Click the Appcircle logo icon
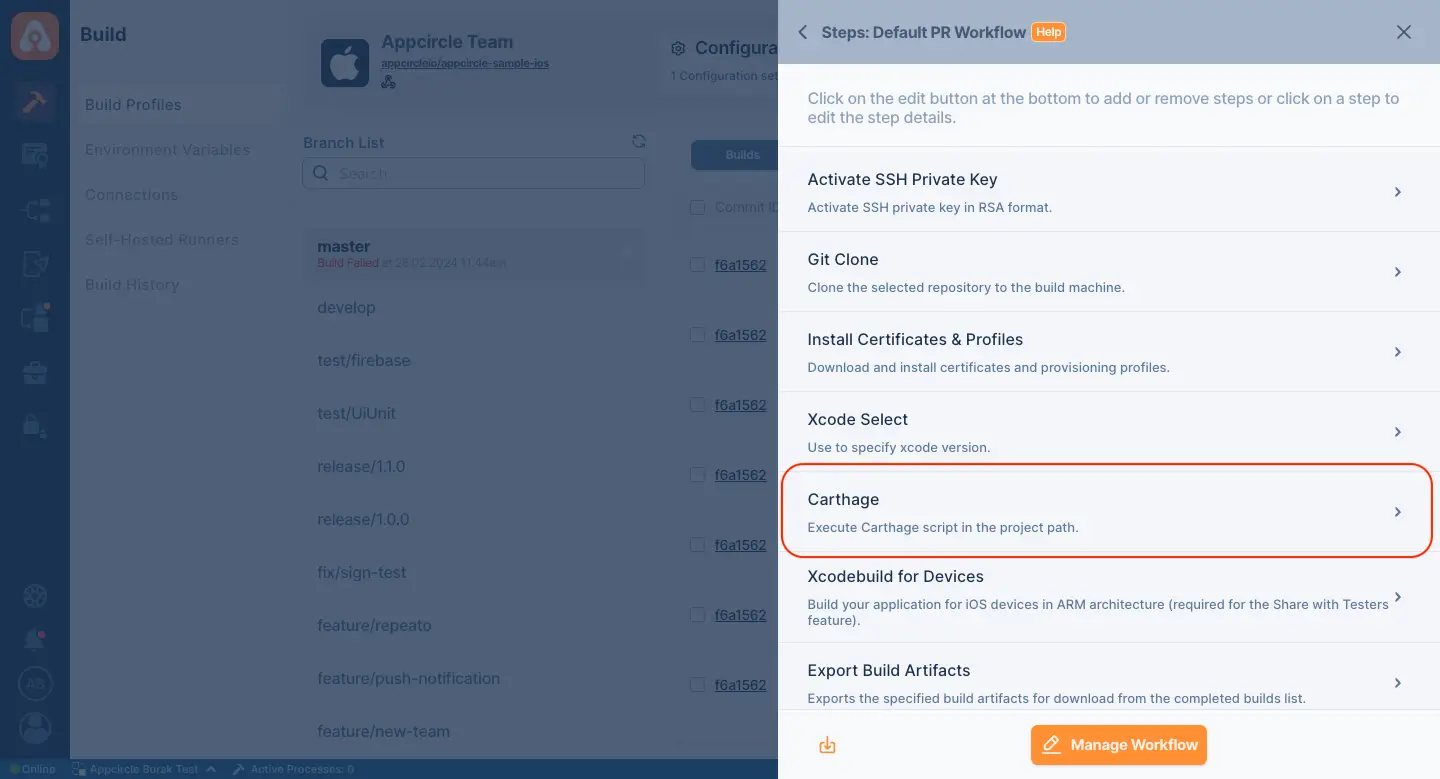 [35, 35]
